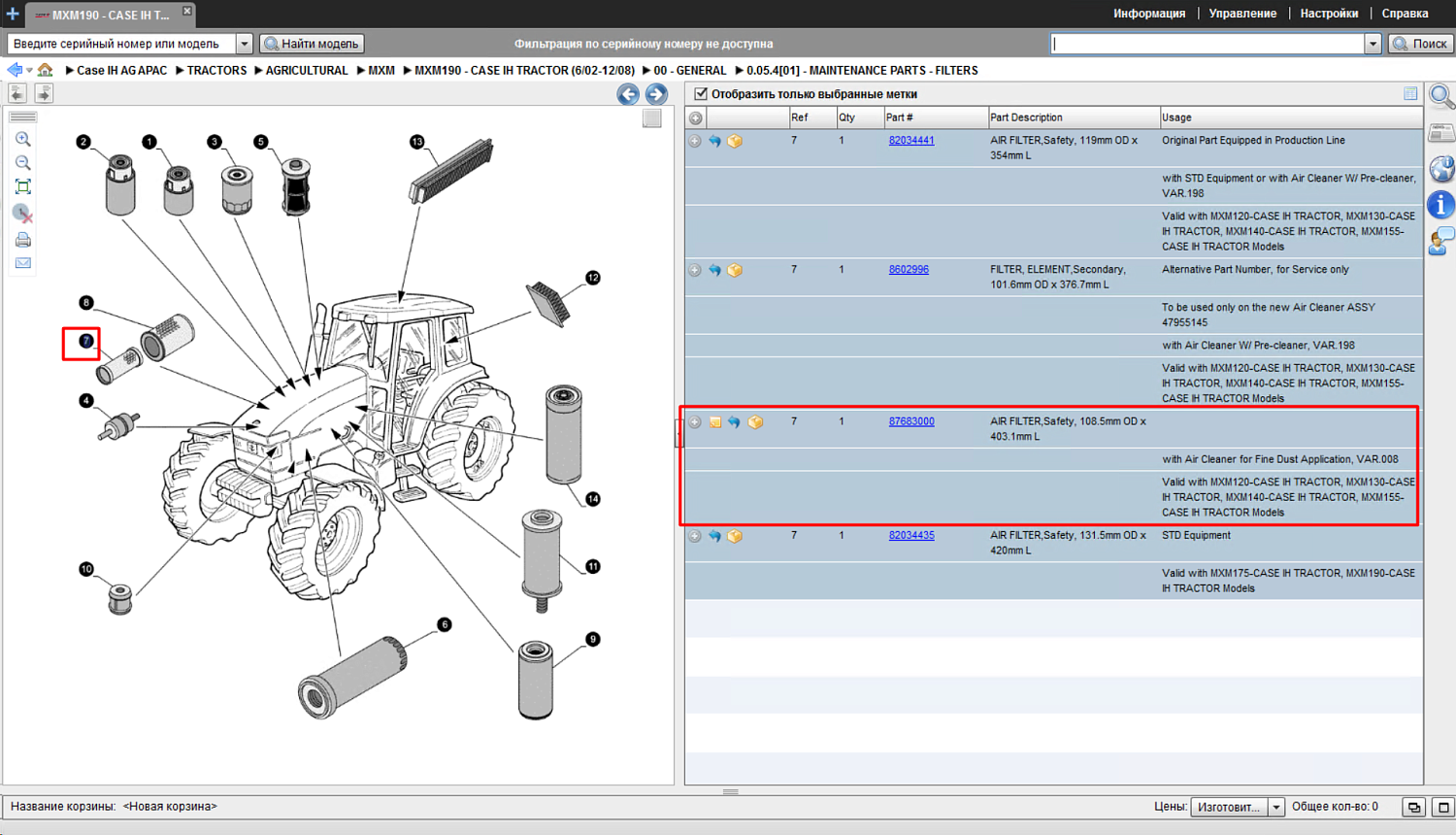Screen dimensions: 1456x835
Task: Click the top-right search input field
Action: click(x=1208, y=44)
